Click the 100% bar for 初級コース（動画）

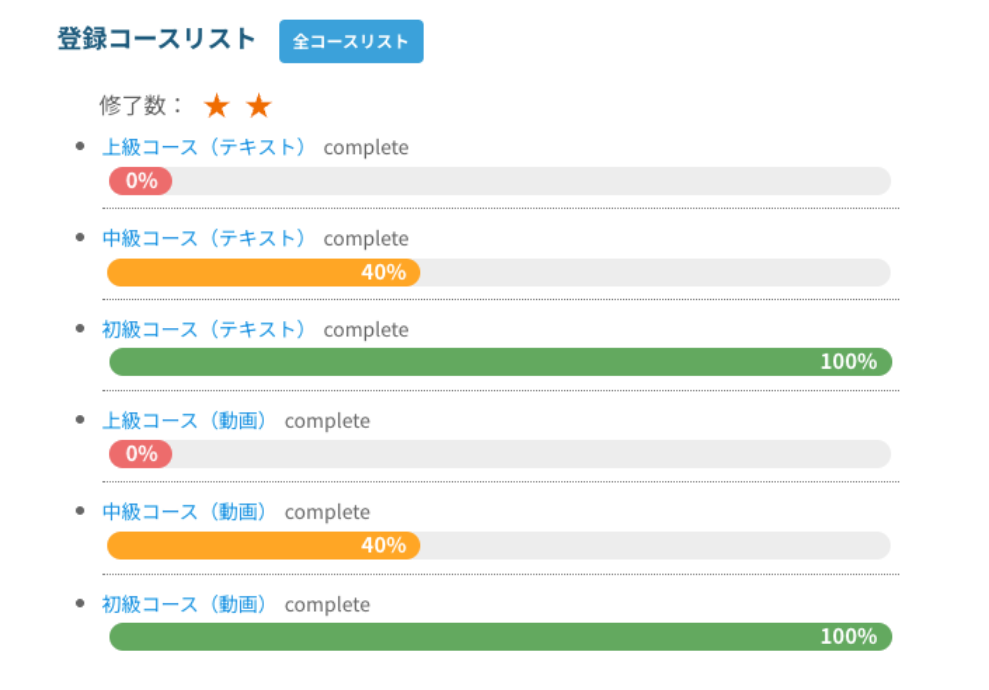pos(500,636)
